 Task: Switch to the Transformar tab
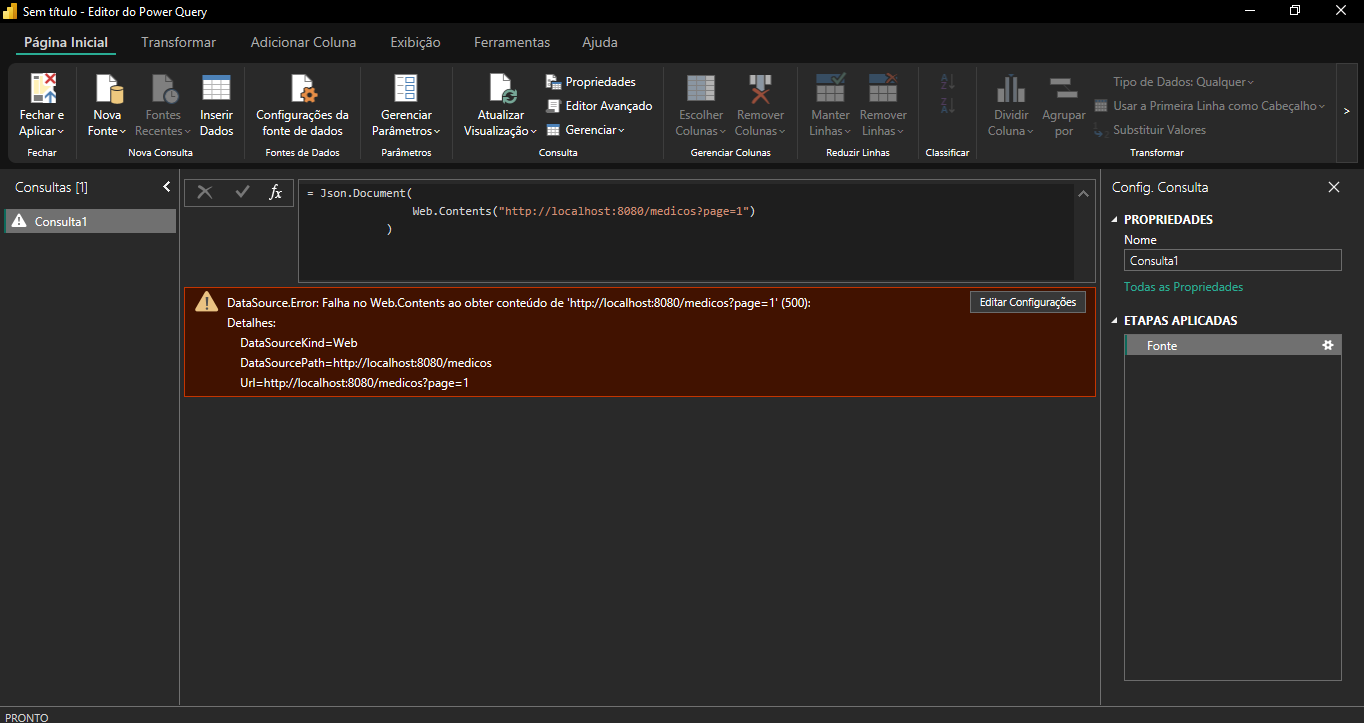pos(179,43)
